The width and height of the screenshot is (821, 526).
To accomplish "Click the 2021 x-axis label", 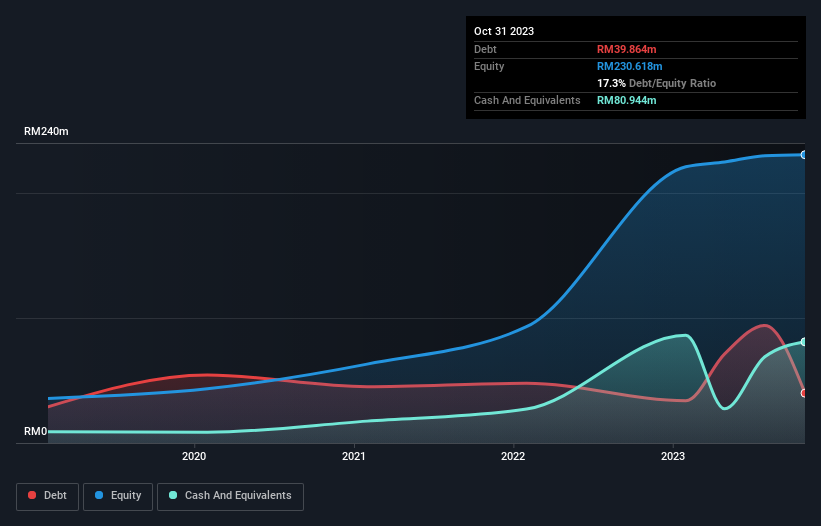I will coord(353,456).
